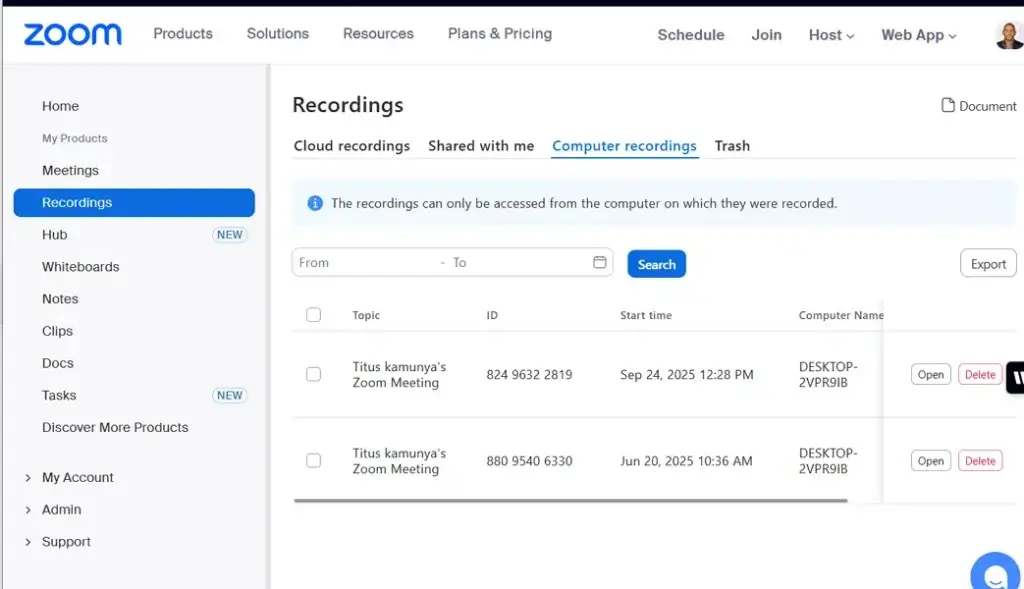This screenshot has width=1024, height=589.
Task: Open the chat support bubble
Action: click(x=995, y=575)
